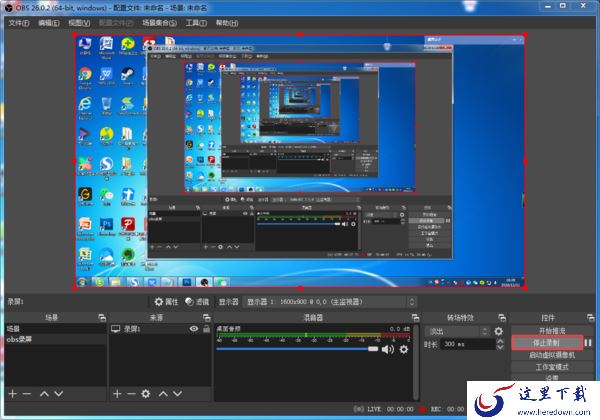Open source 属性 properties with gear
The image size is (600, 420).
(x=166, y=302)
